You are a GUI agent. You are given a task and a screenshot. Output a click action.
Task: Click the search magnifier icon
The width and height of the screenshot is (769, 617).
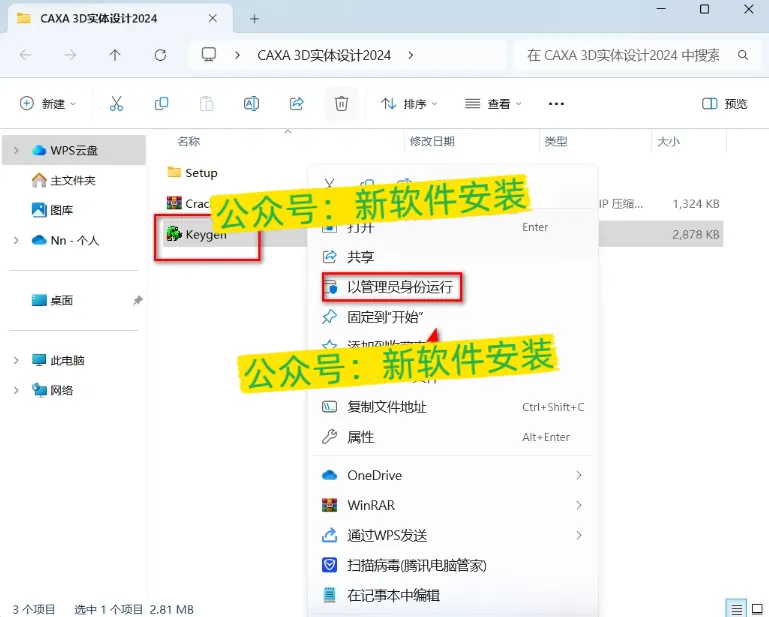tap(743, 55)
